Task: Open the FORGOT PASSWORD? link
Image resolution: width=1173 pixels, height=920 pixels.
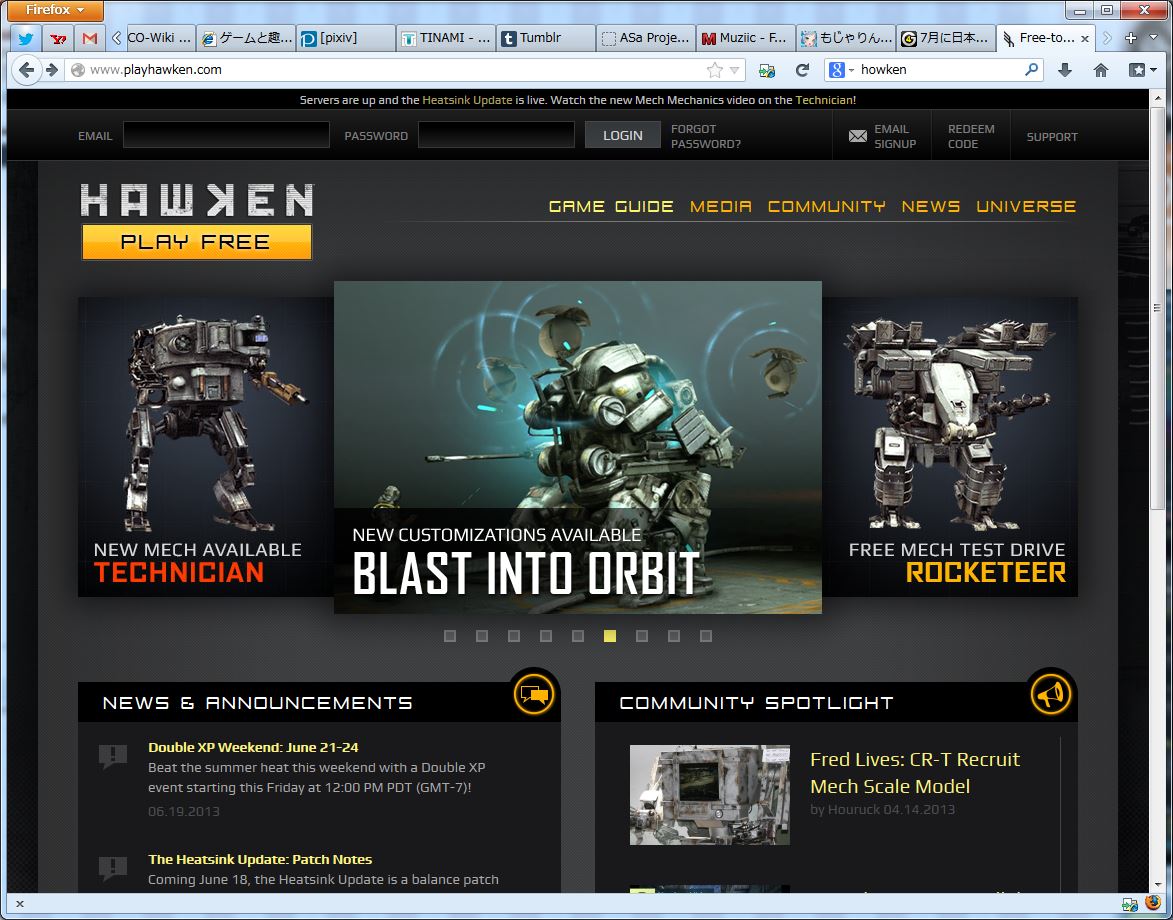Action: (x=705, y=136)
